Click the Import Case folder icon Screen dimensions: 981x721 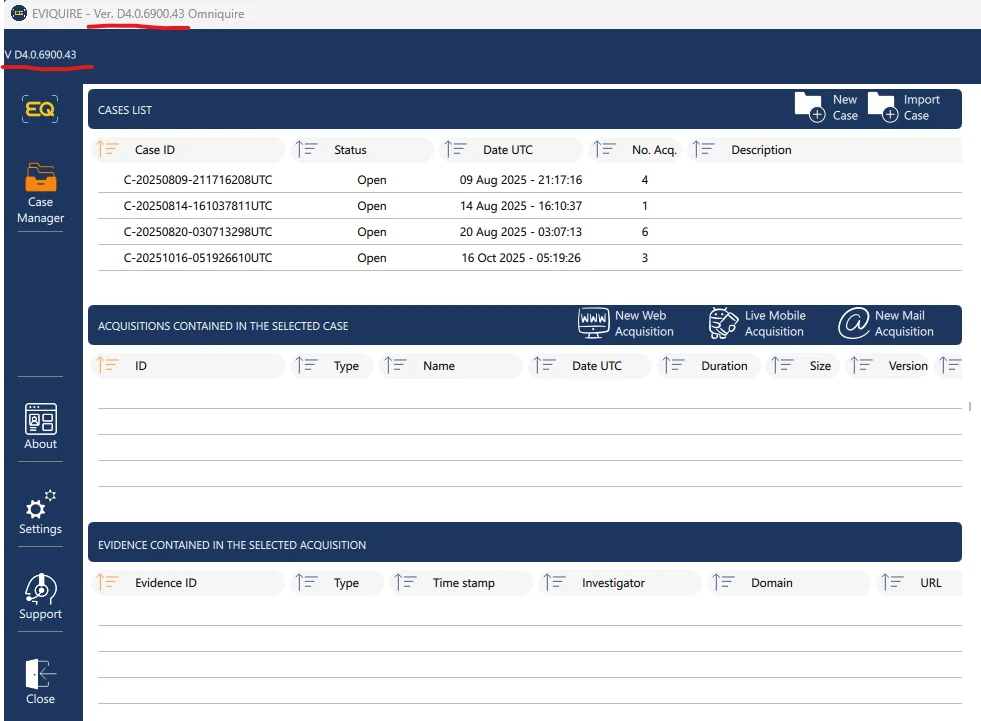(883, 107)
